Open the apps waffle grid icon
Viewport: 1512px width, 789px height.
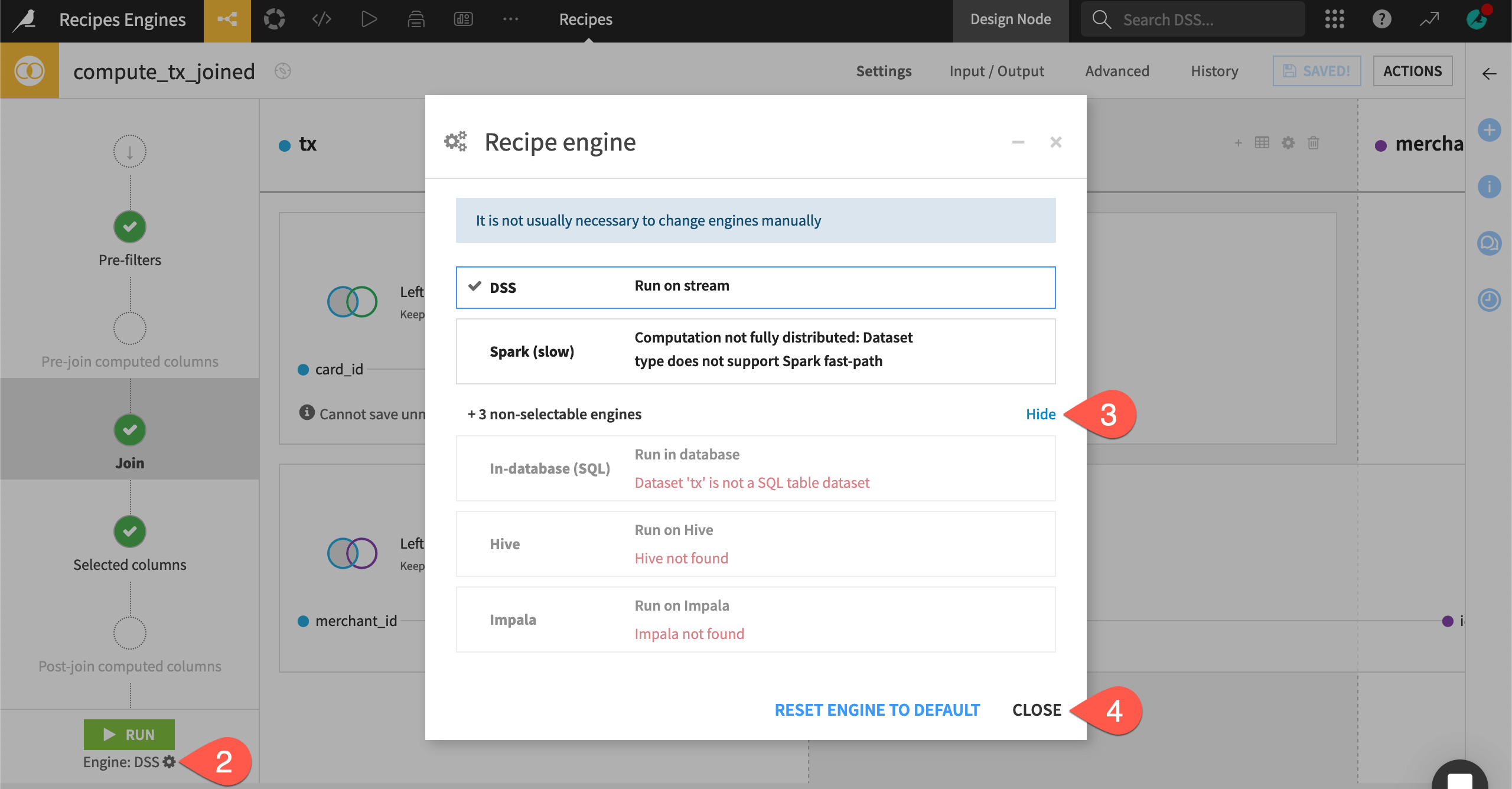1334,19
